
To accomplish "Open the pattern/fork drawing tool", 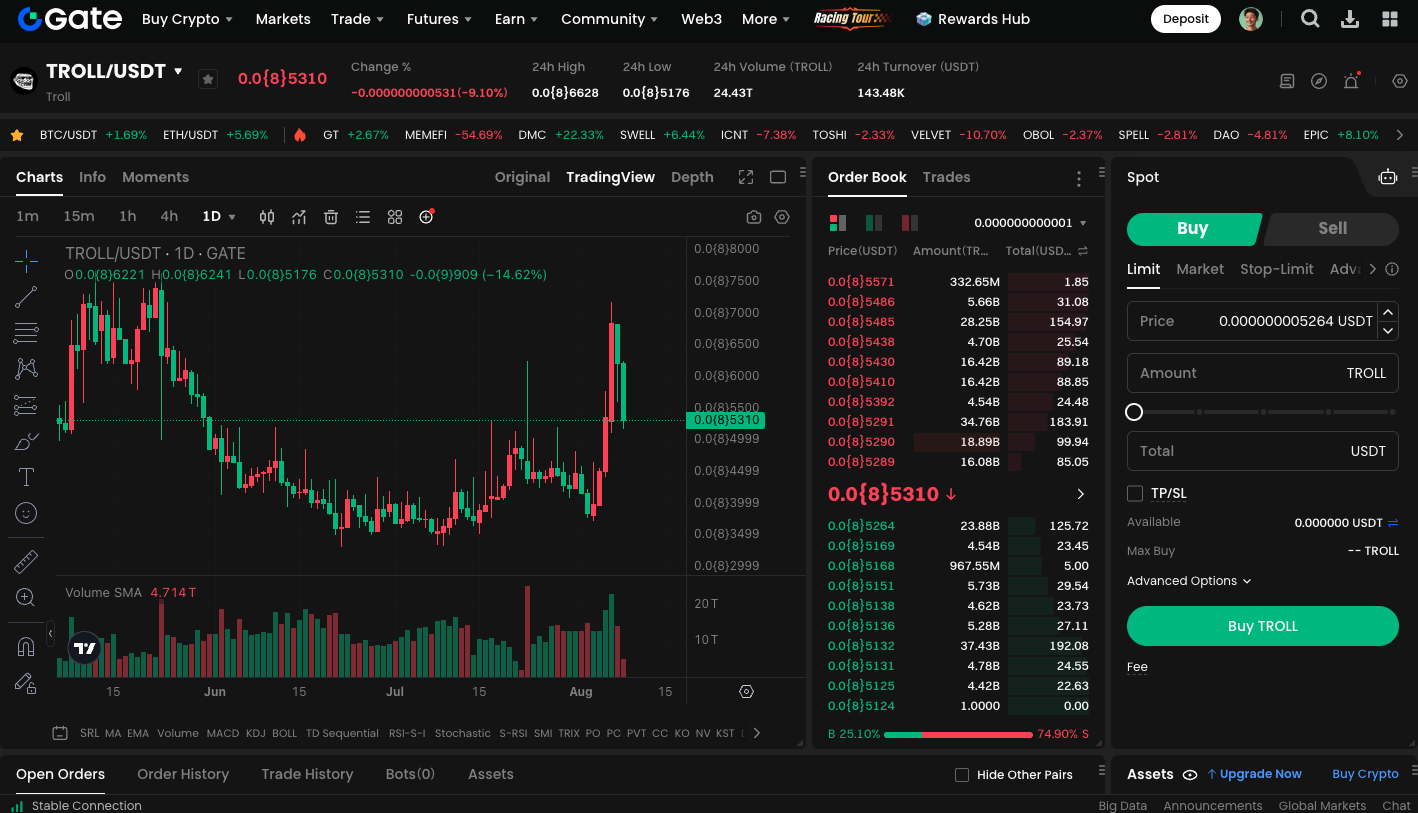I will tap(26, 369).
